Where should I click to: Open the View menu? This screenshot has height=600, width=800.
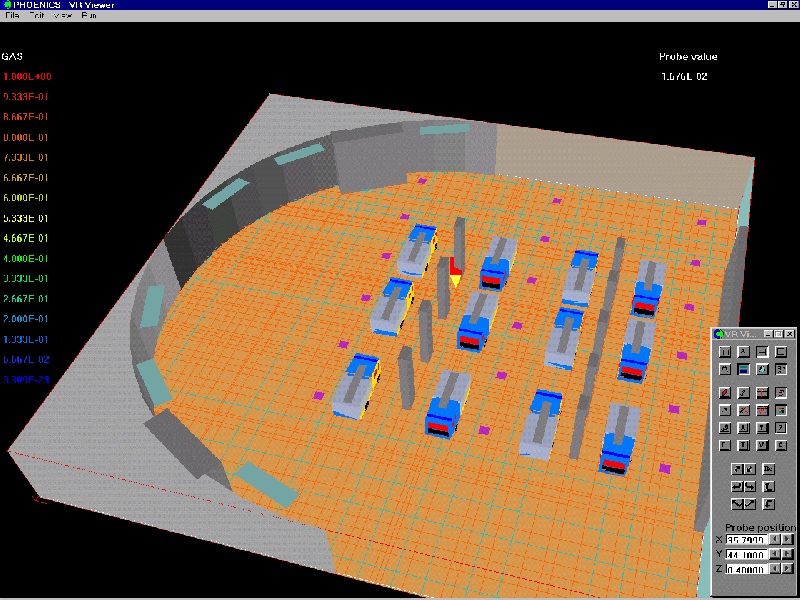(63, 17)
